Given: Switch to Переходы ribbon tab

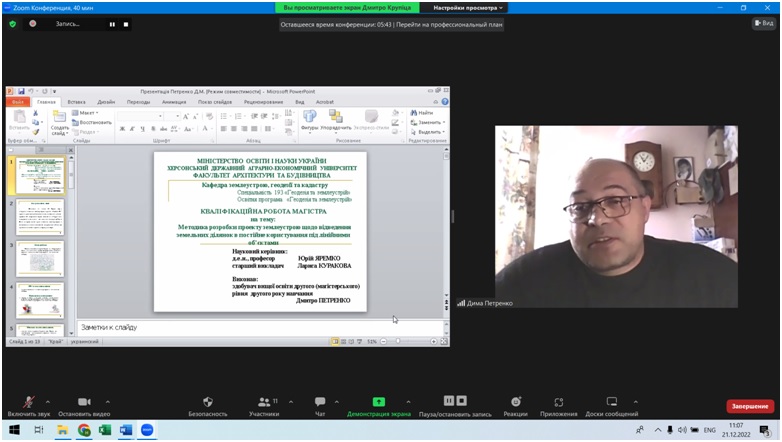Looking at the screenshot, I should (138, 102).
